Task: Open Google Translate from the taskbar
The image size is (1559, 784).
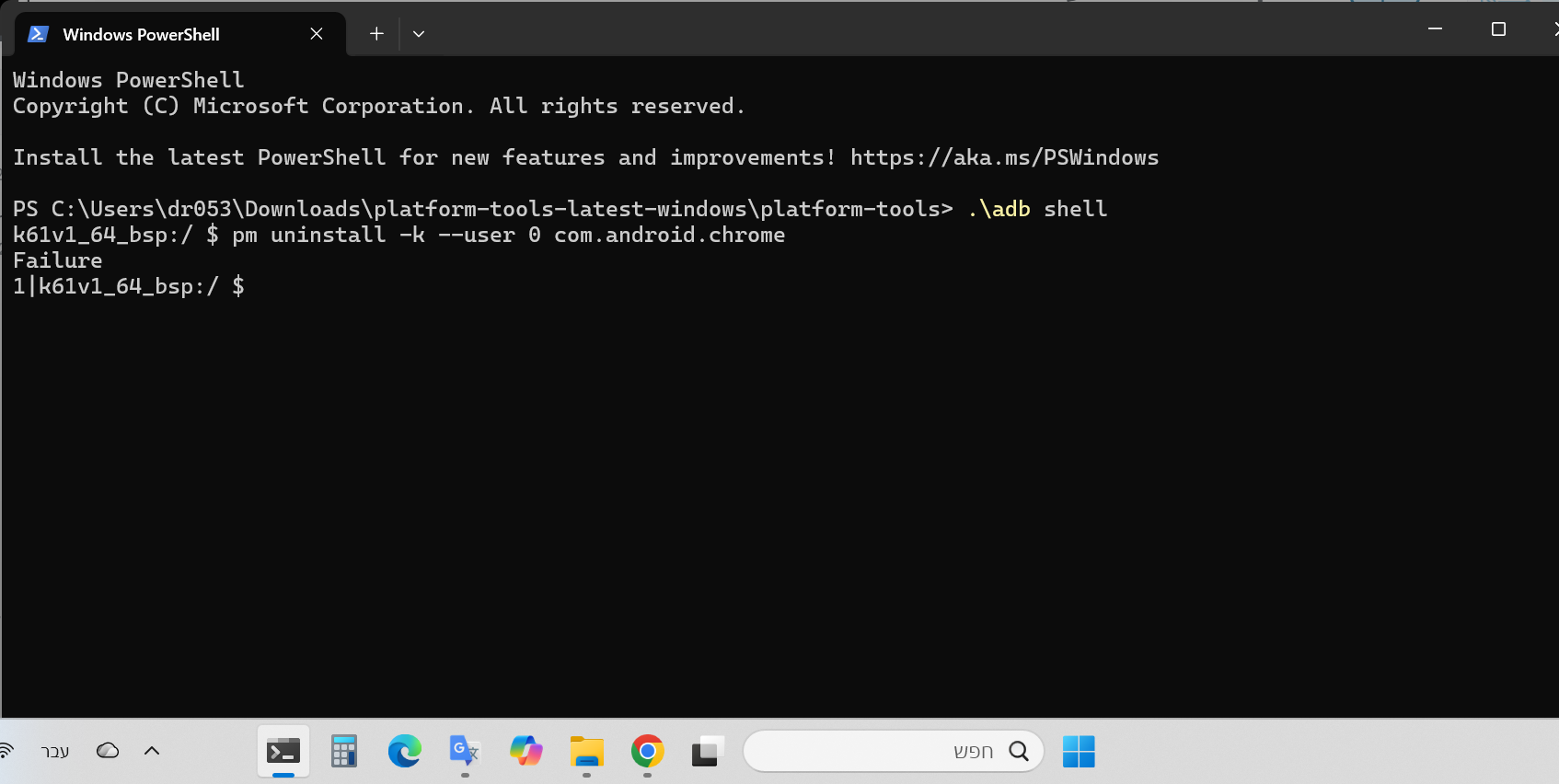Action: point(465,752)
